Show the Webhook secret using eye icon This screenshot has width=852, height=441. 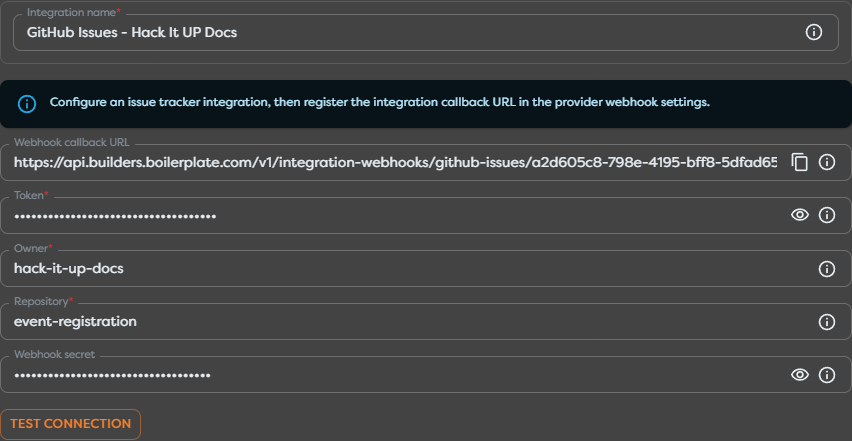click(799, 375)
